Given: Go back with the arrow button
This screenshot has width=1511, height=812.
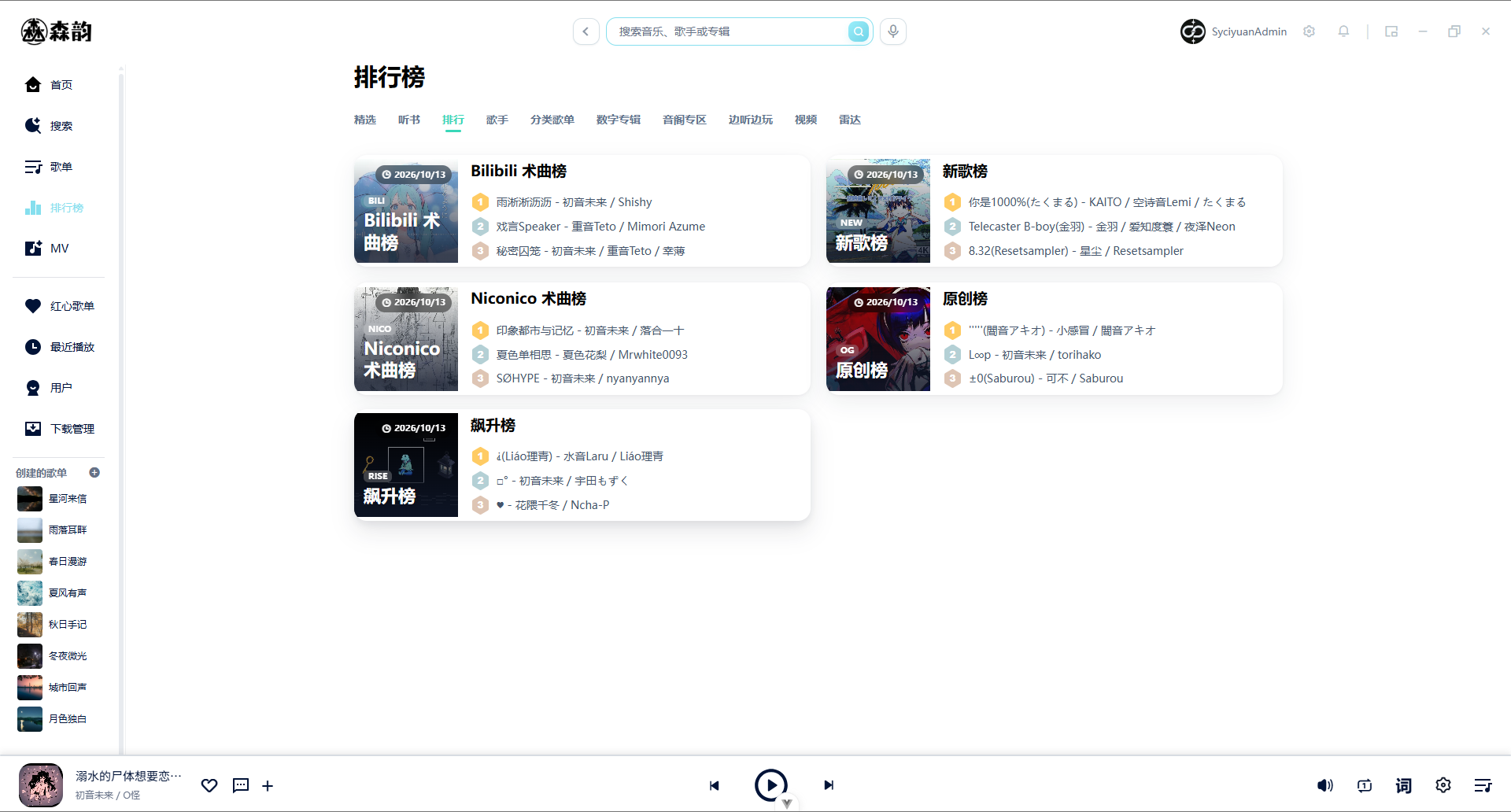Looking at the screenshot, I should click(586, 31).
